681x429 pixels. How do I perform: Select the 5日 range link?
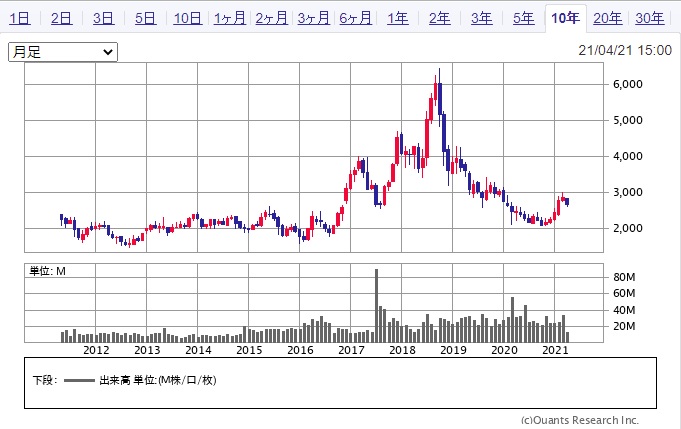[x=145, y=19]
